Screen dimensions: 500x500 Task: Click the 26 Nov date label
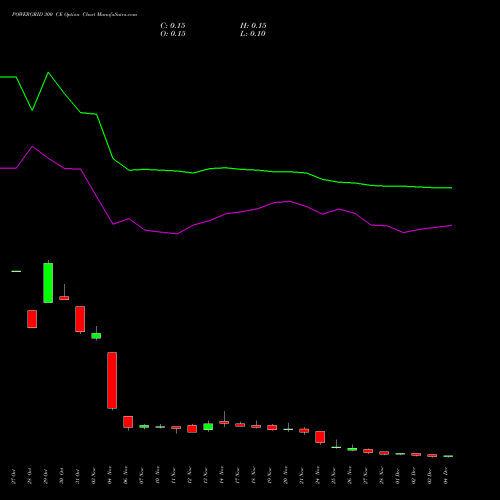[350, 475]
